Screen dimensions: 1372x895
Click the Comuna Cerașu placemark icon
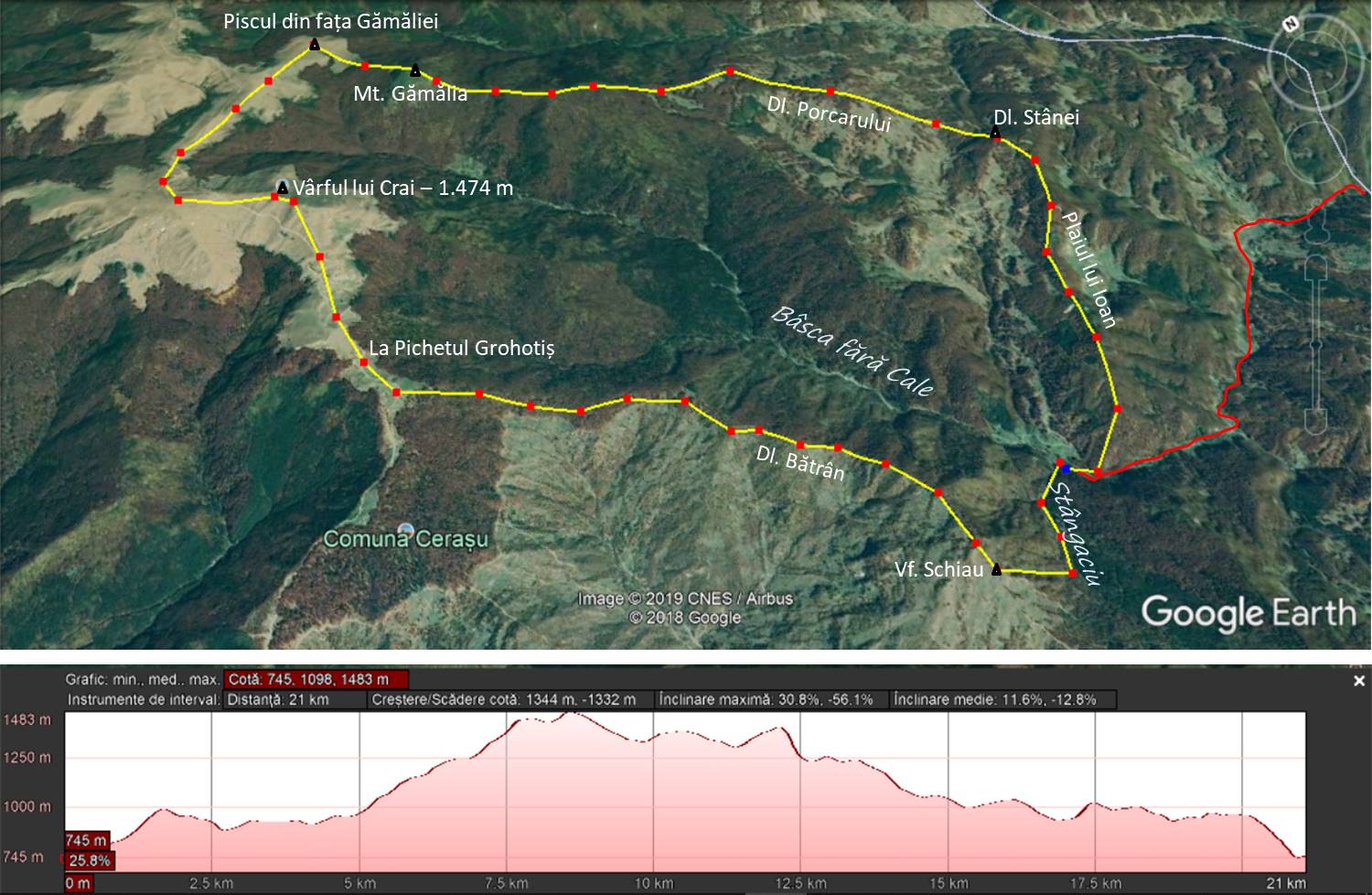(x=406, y=531)
